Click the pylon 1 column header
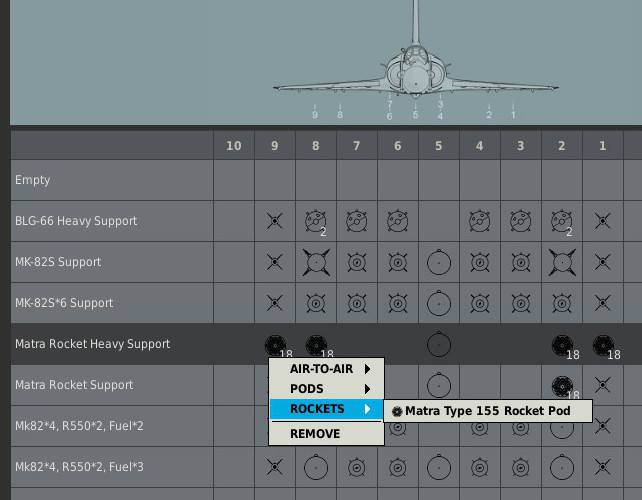 (x=603, y=146)
